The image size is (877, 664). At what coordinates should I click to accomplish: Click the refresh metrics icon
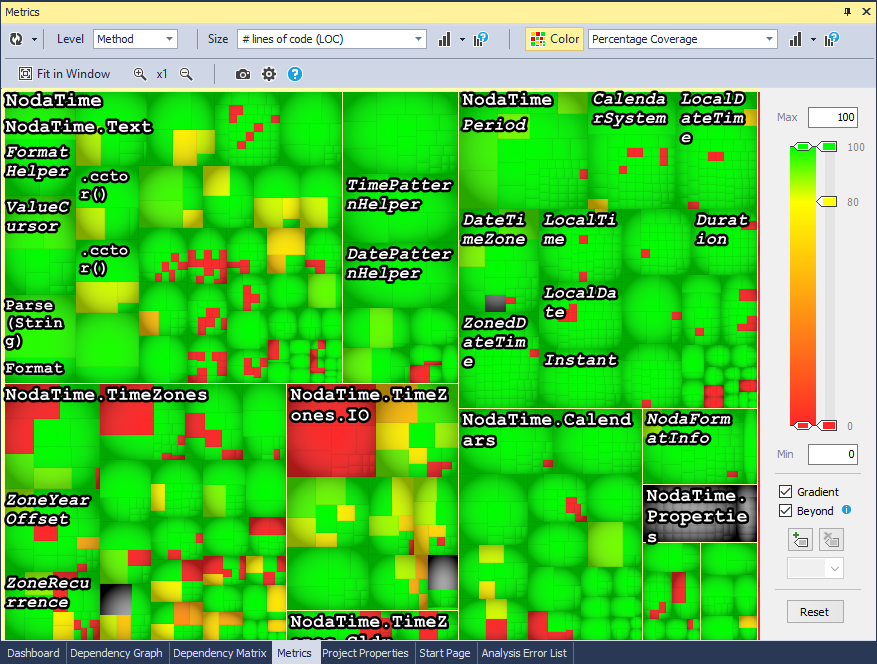coord(16,39)
